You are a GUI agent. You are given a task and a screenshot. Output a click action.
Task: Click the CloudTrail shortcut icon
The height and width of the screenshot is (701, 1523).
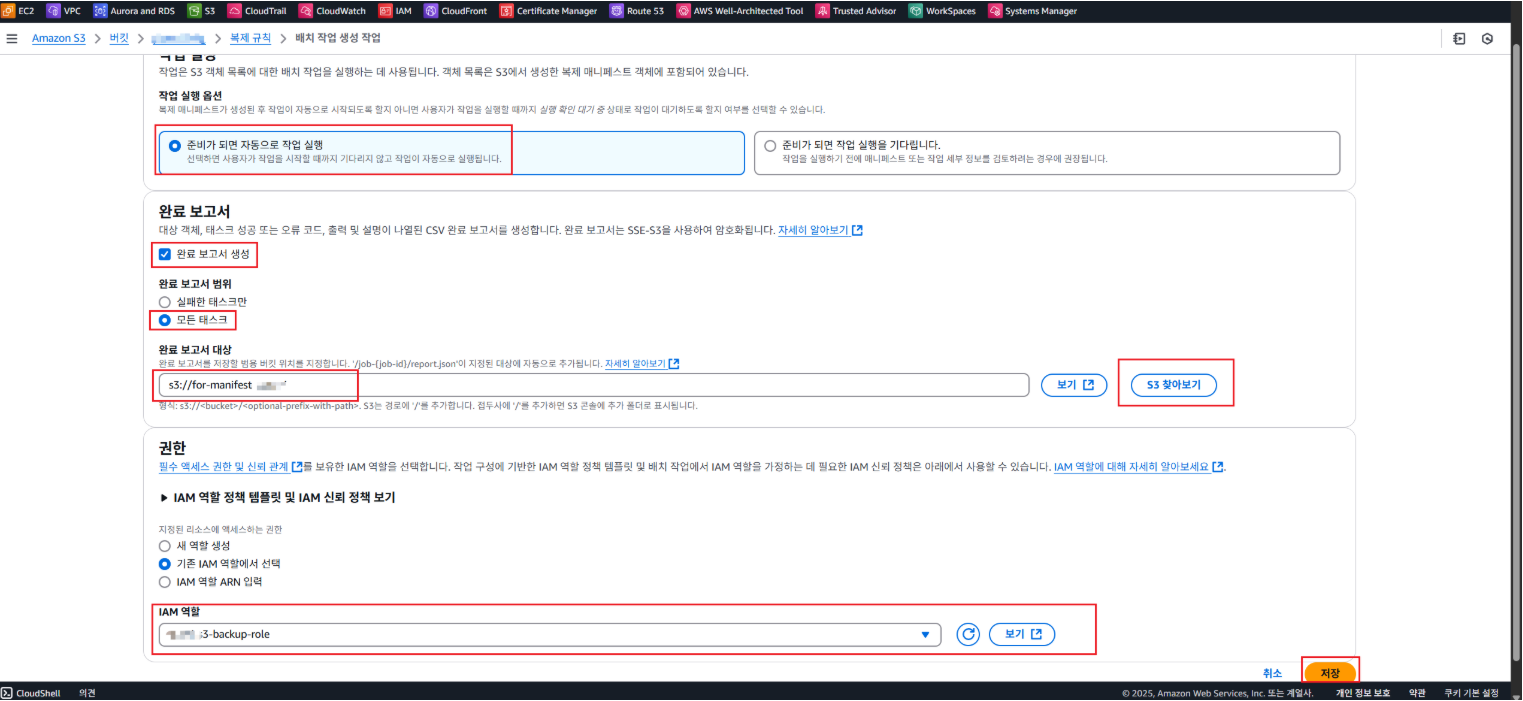[235, 11]
